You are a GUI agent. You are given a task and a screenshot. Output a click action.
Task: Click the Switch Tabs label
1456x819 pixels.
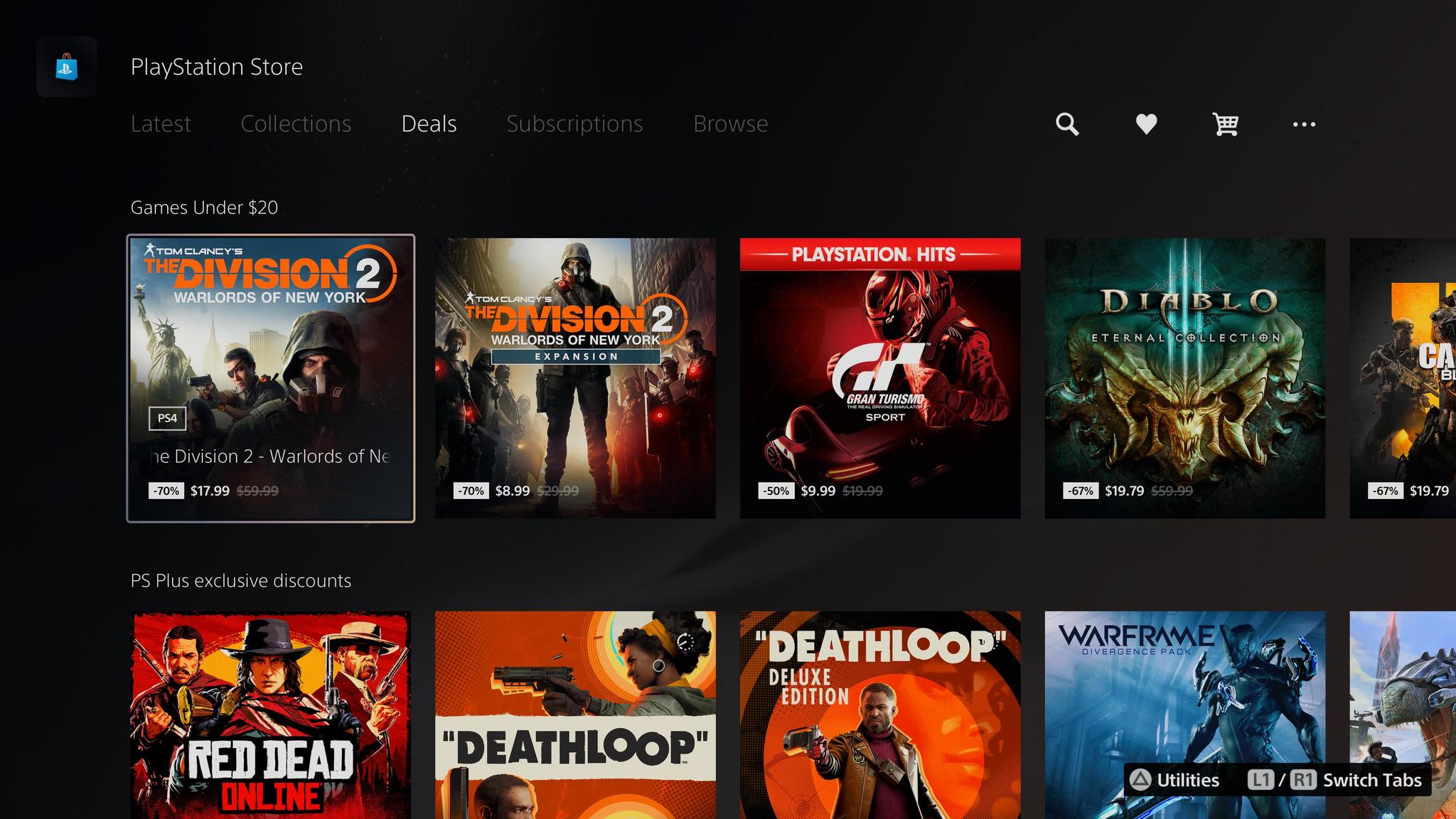click(1372, 780)
